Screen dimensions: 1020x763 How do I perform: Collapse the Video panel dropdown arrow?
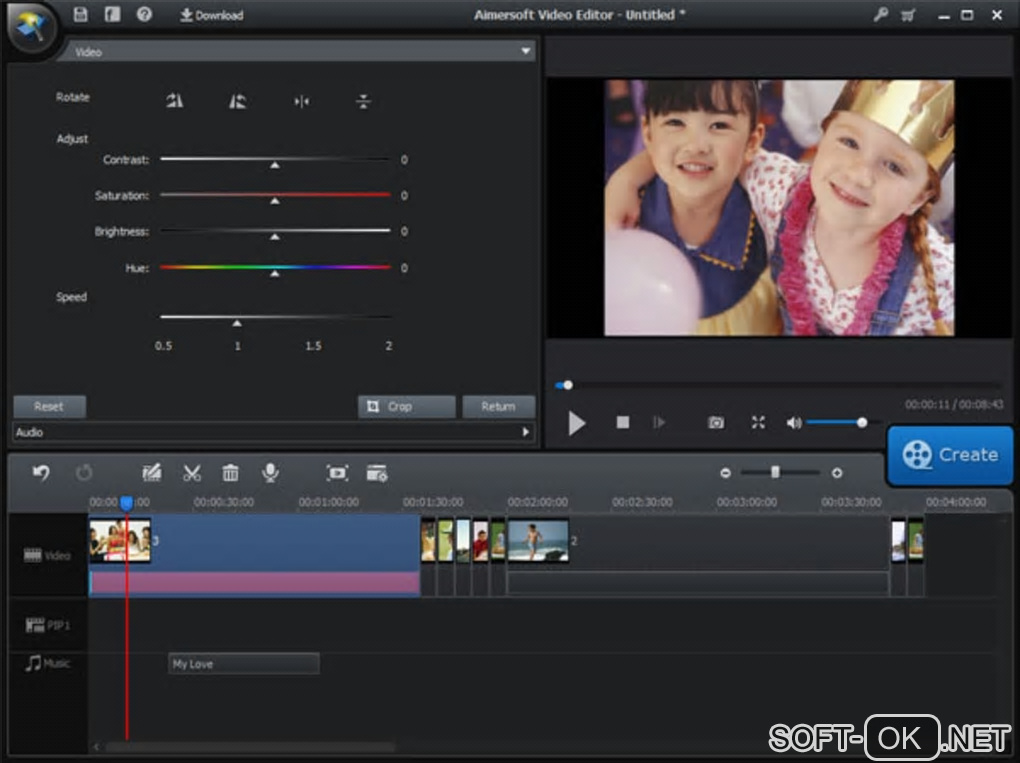pos(525,51)
